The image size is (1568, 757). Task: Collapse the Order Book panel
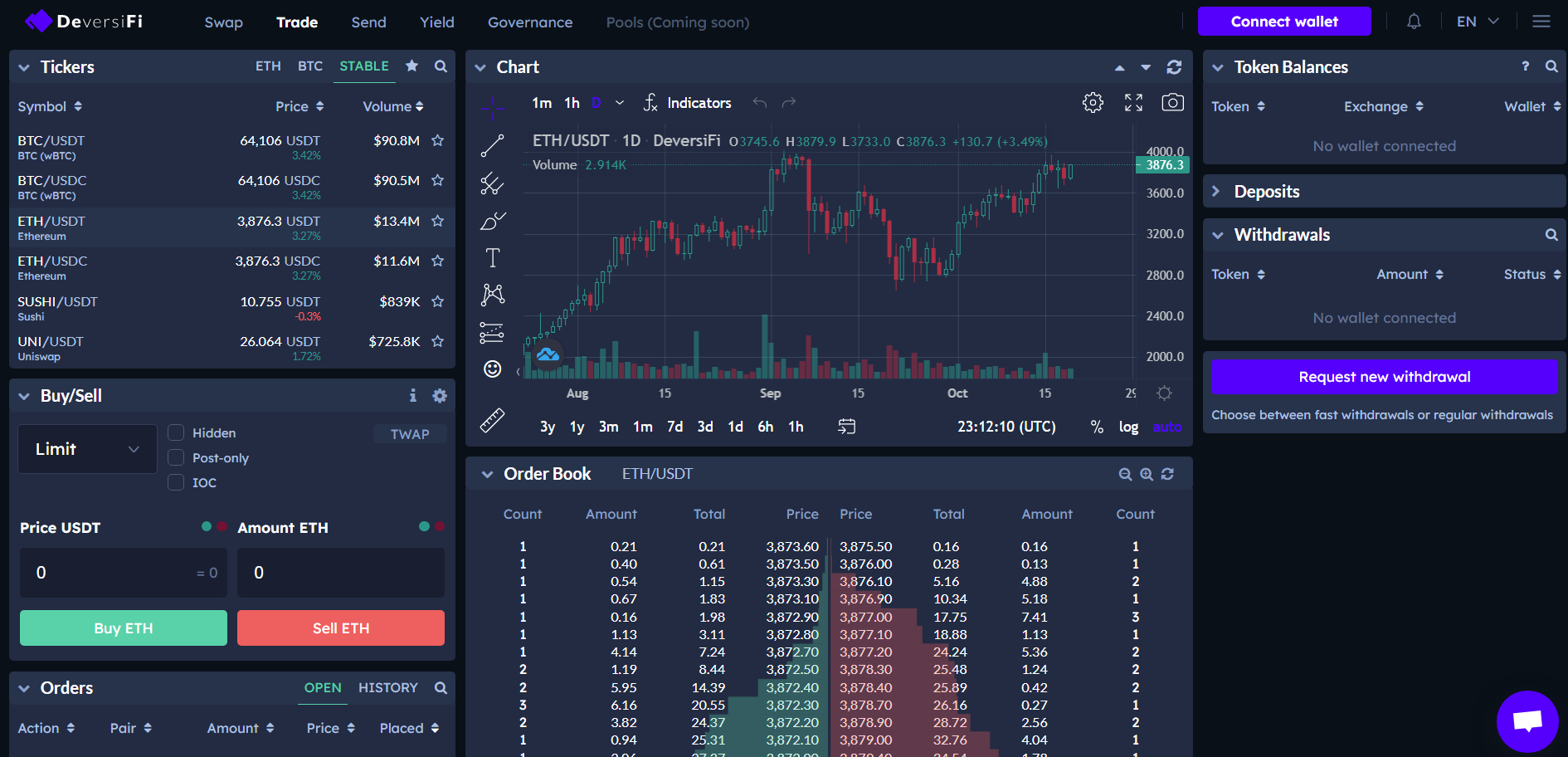click(x=487, y=474)
